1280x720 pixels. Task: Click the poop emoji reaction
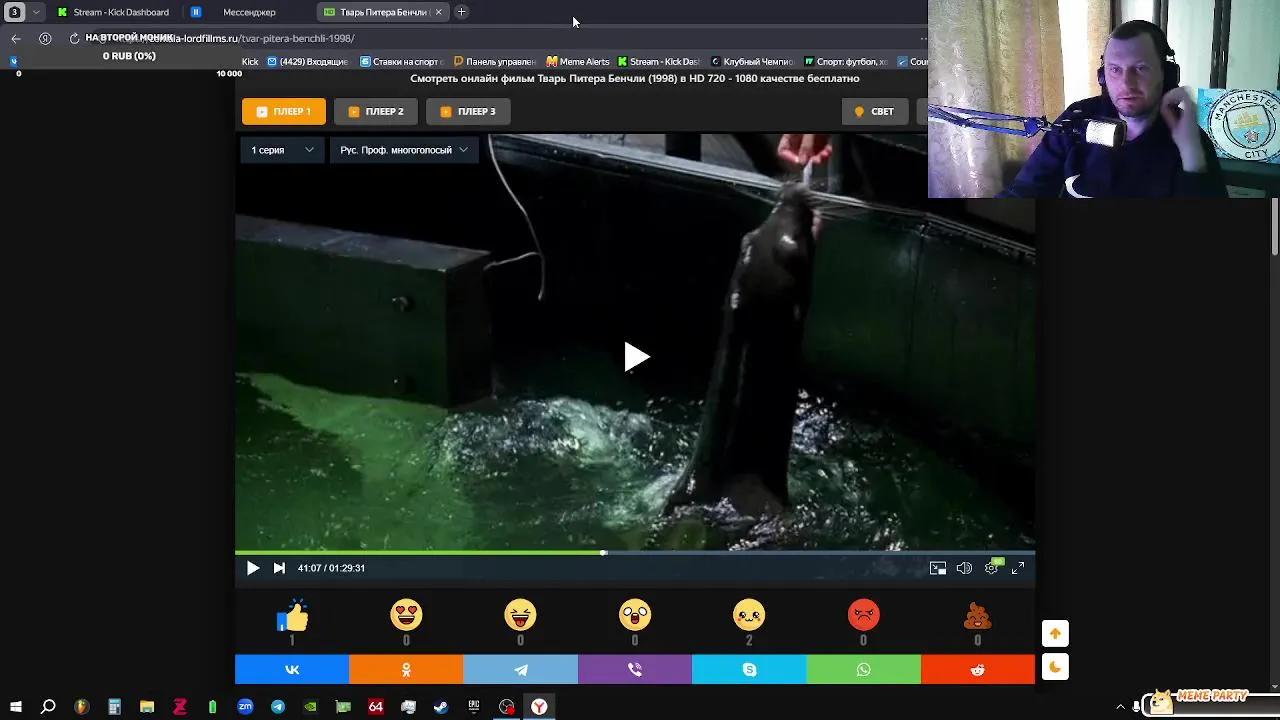978,615
